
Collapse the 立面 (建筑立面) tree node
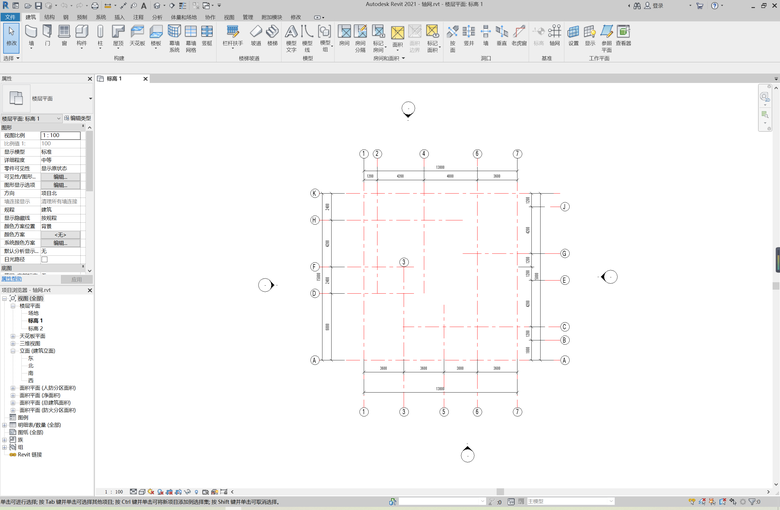coord(14,351)
